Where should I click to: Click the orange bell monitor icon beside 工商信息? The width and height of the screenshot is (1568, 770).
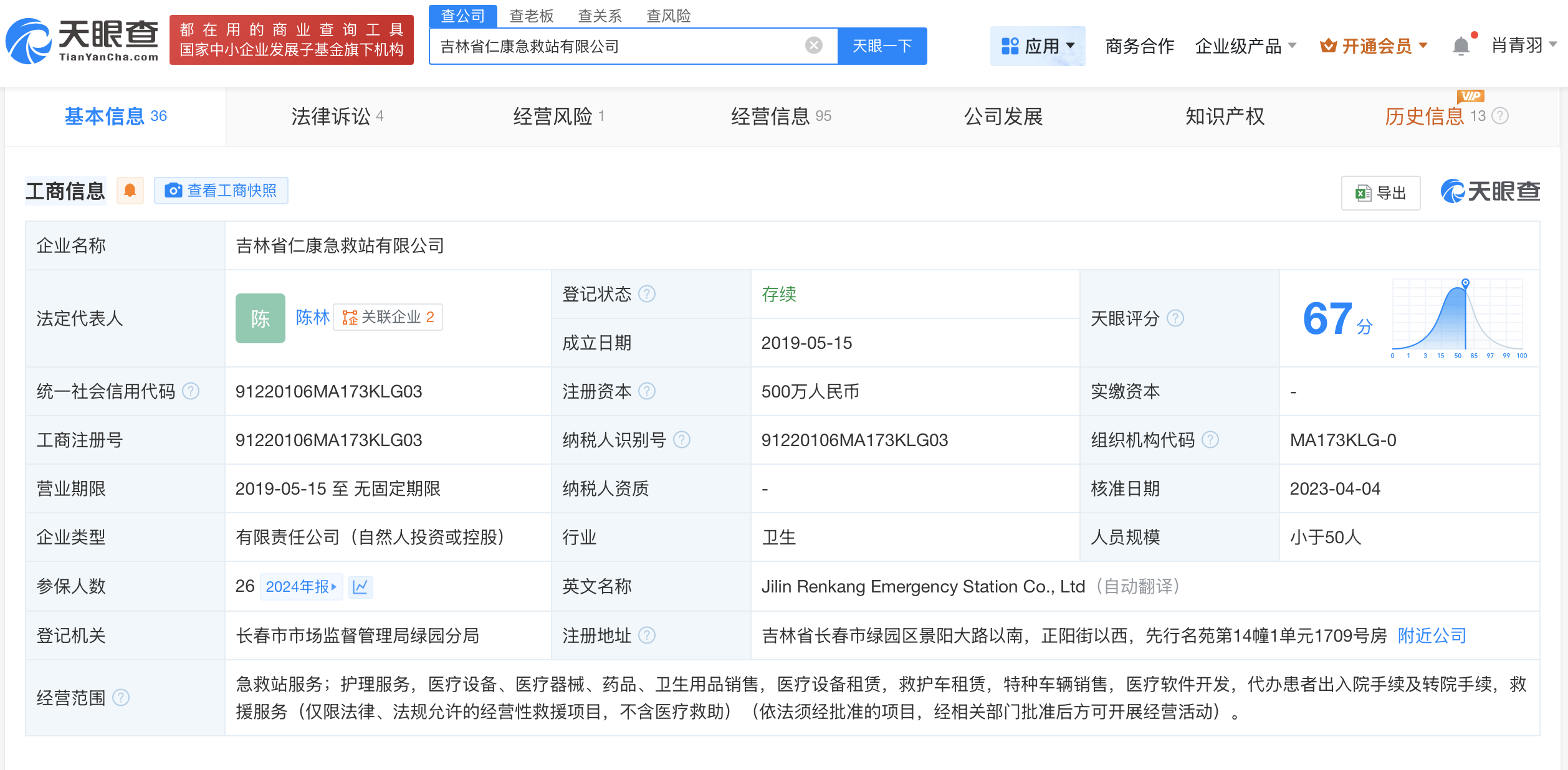point(130,191)
